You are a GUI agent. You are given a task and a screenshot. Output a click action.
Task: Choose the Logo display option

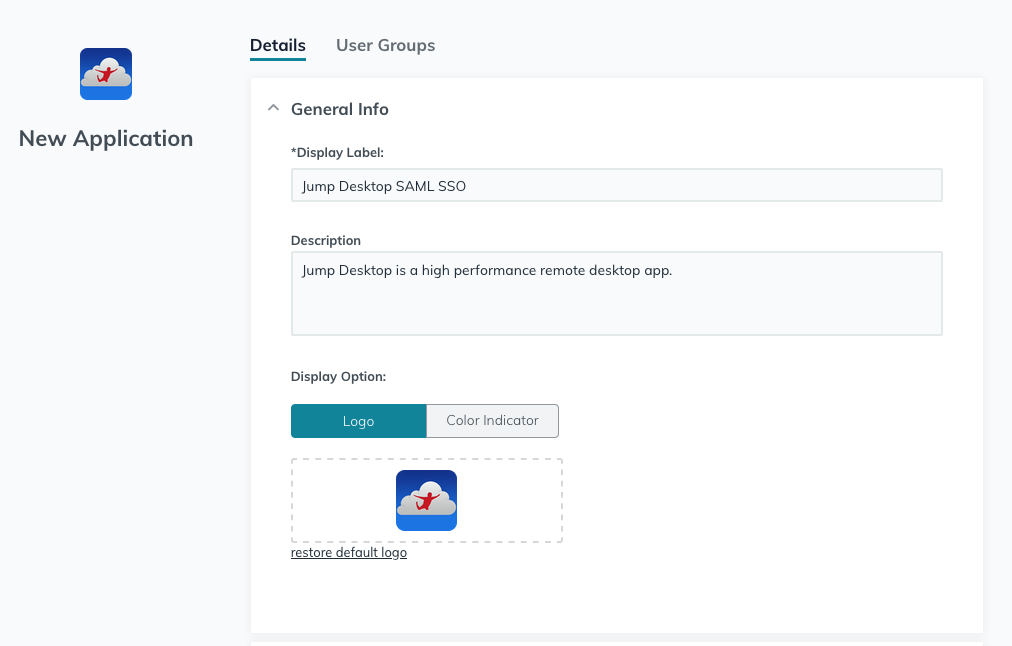pos(358,421)
